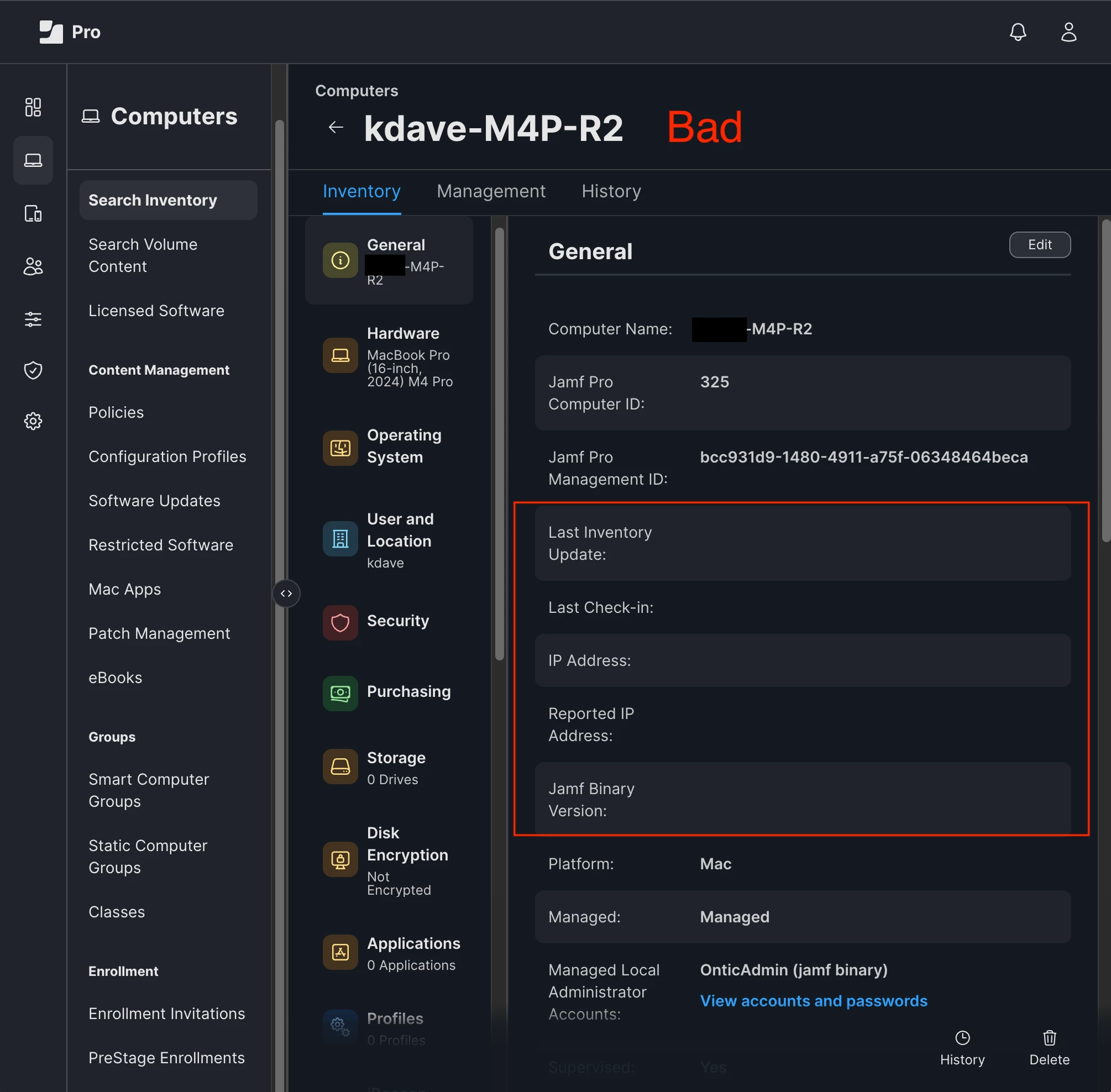The height and width of the screenshot is (1092, 1111).
Task: Click the OnticAdmin (jamf binary) text
Action: tap(794, 970)
